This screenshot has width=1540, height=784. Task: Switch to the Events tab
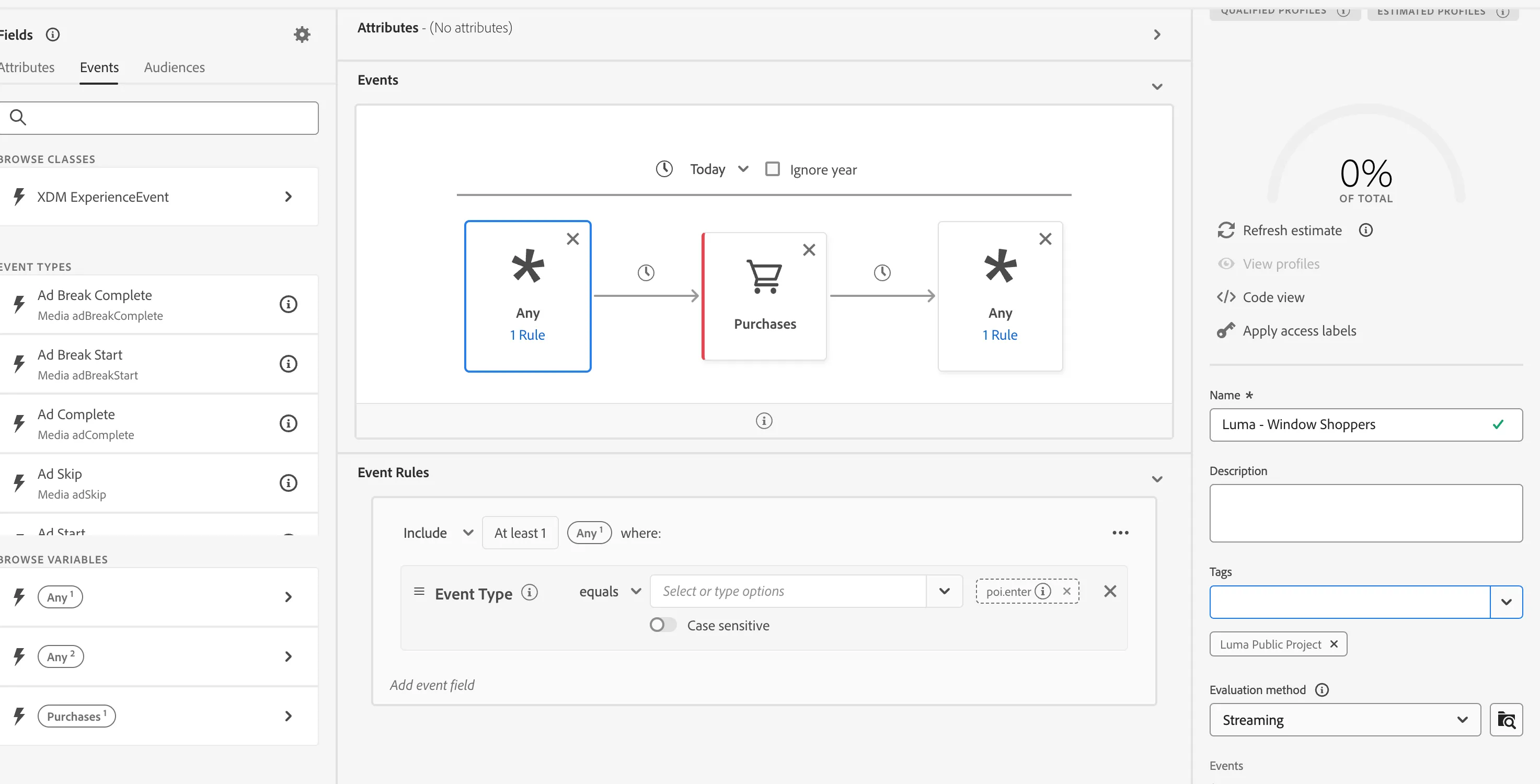99,67
